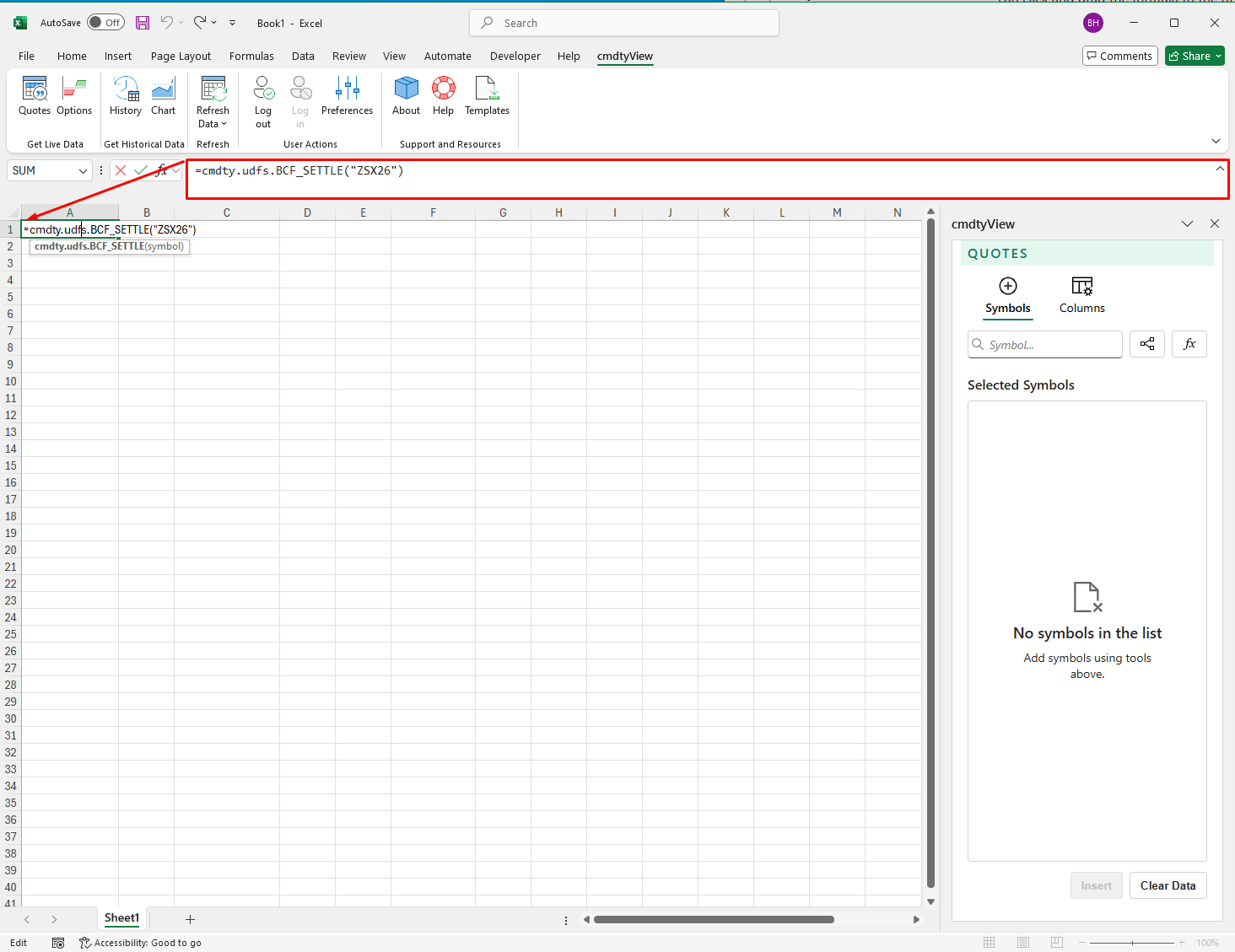The height and width of the screenshot is (952, 1235).
Task: Click the 100% zoom level text
Action: click(x=1207, y=943)
